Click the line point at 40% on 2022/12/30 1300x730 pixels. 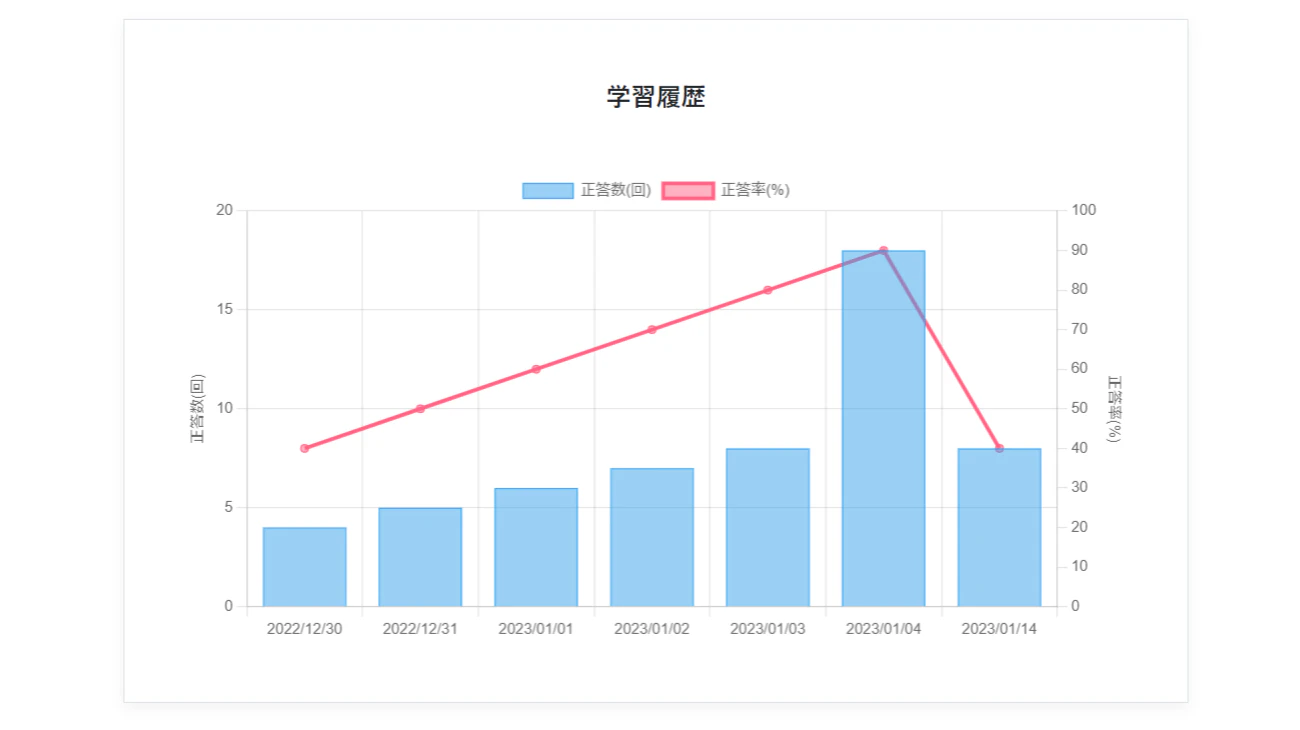point(305,448)
